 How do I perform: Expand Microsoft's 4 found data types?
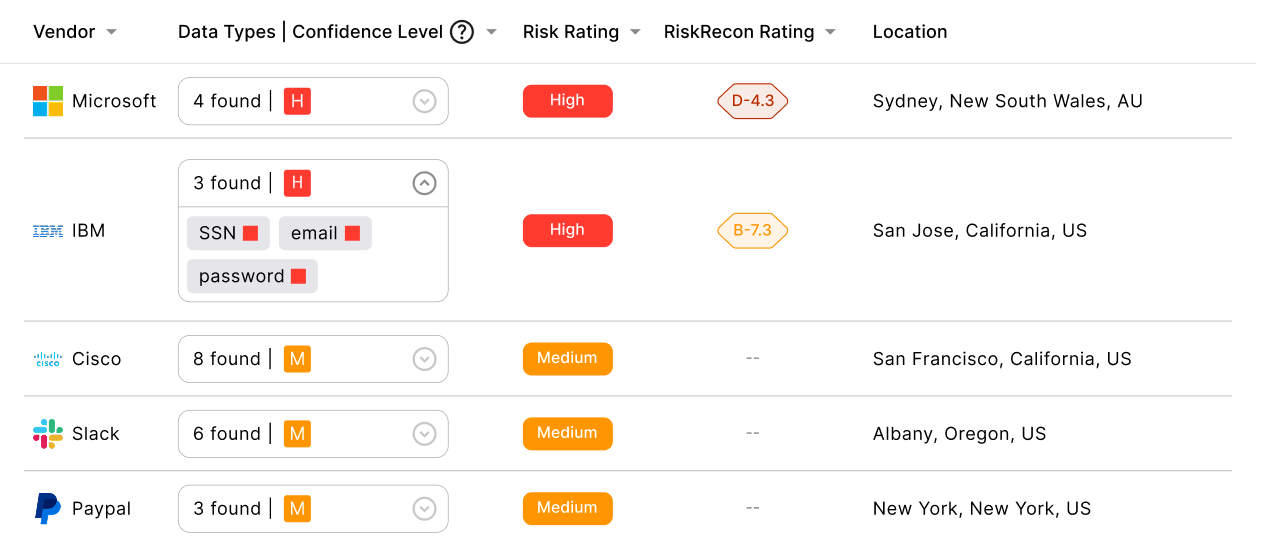[425, 101]
